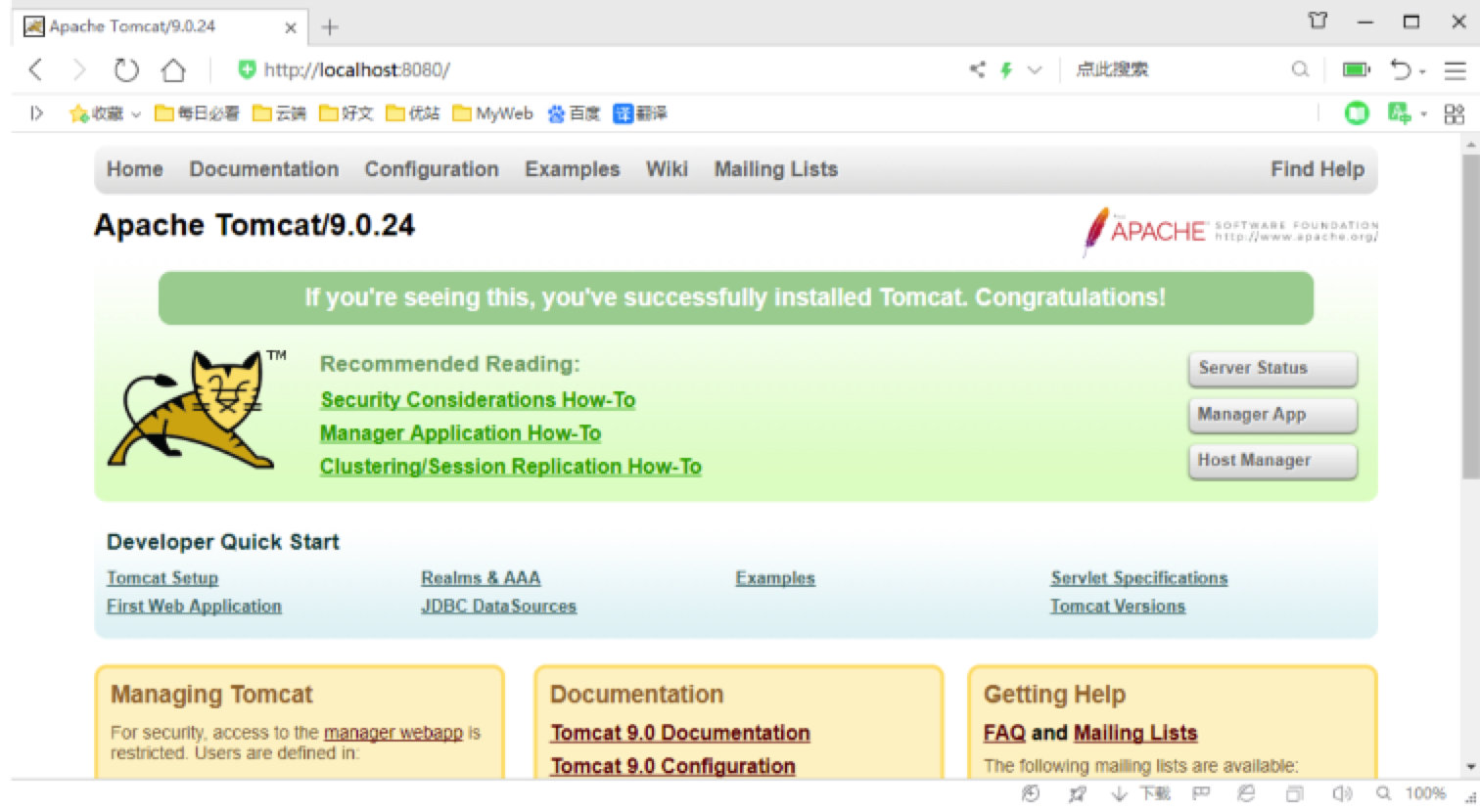Toggle the bookmarks sidebar arrow icon
Screen dimensions: 1480x812
36,113
